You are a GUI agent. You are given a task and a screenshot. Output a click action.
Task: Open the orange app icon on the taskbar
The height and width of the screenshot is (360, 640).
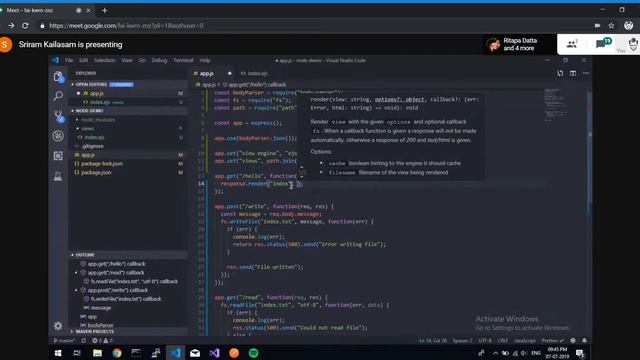[234, 353]
